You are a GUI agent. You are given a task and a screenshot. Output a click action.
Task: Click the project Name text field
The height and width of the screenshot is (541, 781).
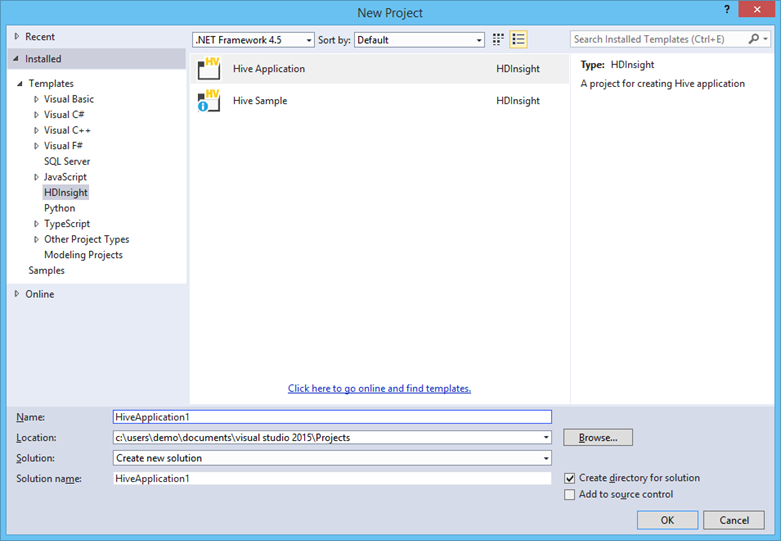click(x=332, y=417)
